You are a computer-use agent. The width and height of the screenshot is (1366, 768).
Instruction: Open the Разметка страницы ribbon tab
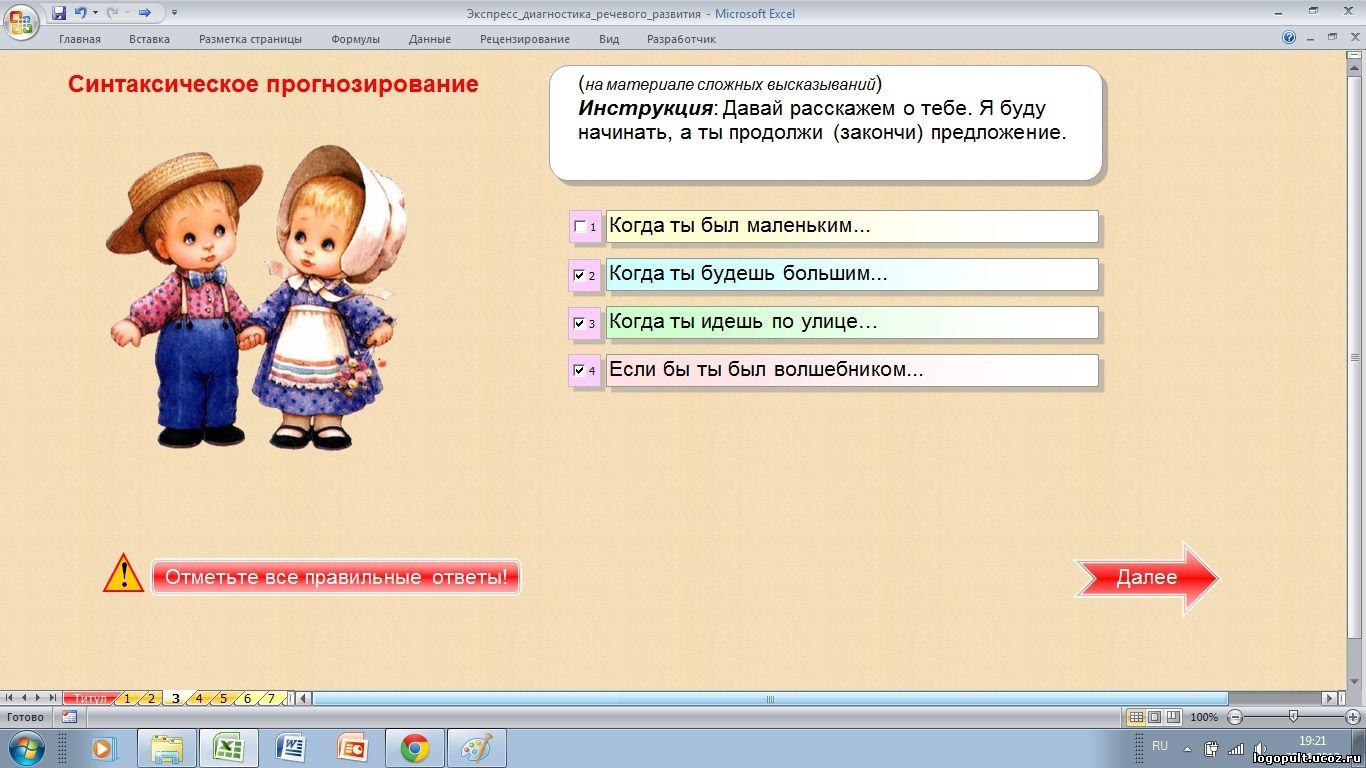(x=250, y=39)
